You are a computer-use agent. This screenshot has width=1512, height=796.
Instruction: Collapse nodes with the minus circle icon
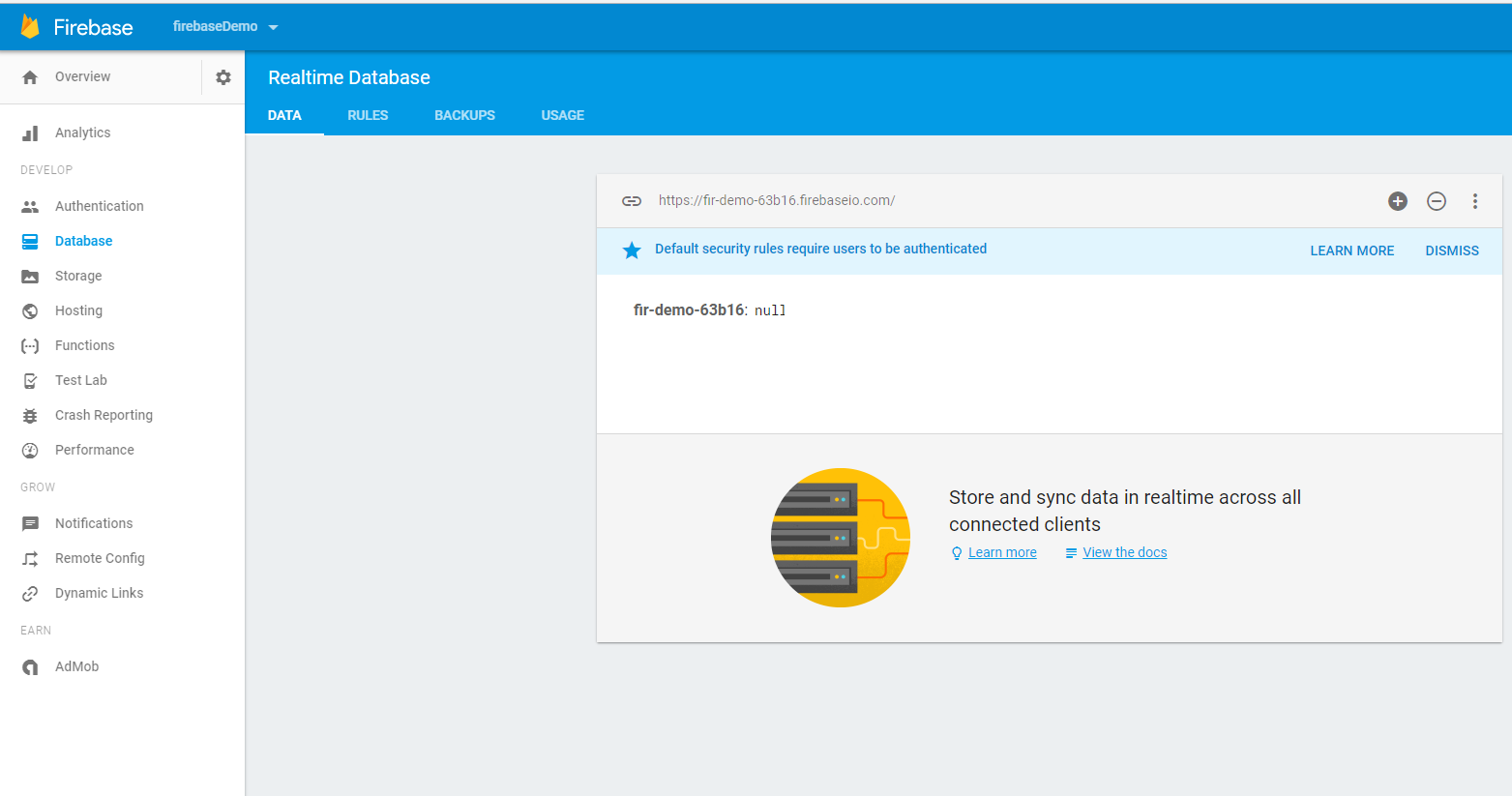click(x=1437, y=201)
